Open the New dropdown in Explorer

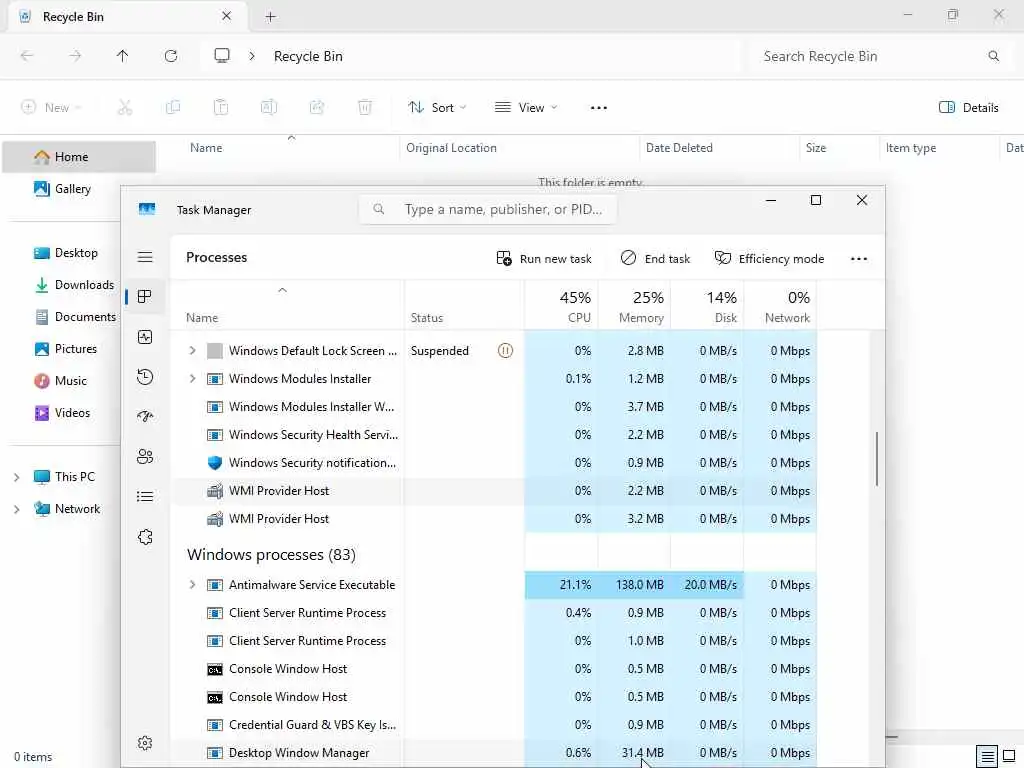[50, 108]
